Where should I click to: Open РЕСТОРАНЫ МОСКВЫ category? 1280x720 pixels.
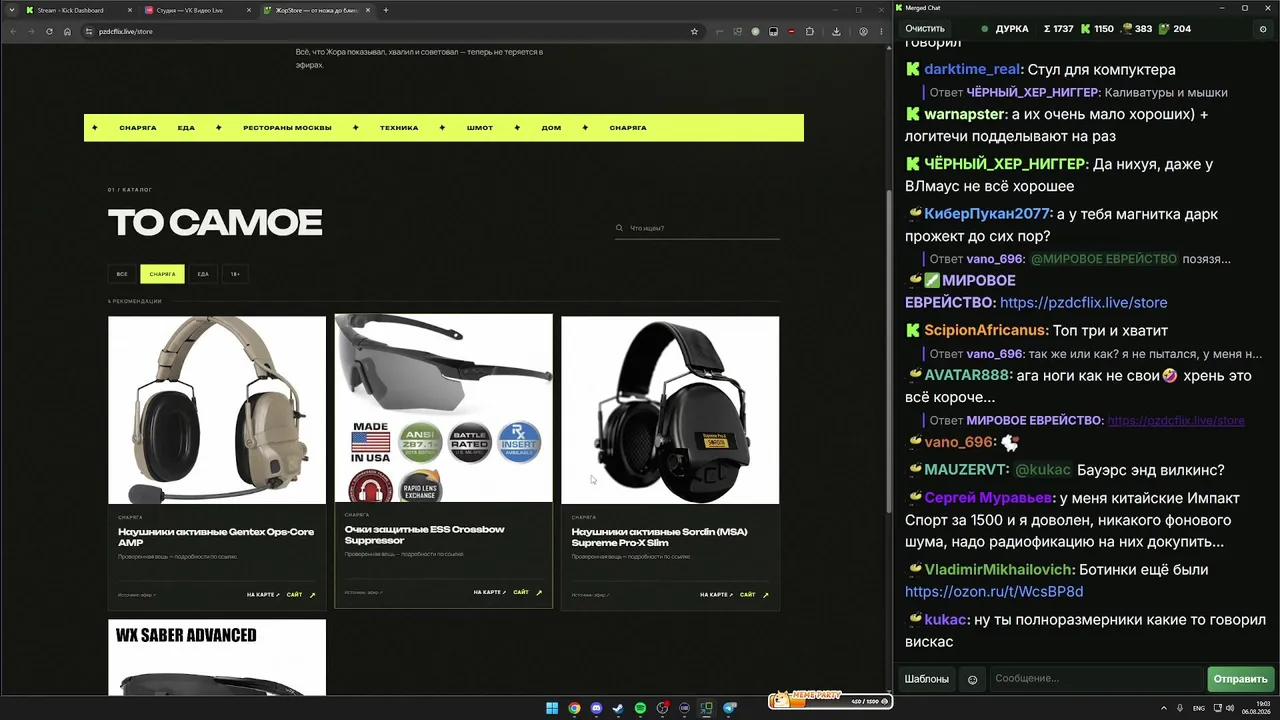[x=287, y=128]
